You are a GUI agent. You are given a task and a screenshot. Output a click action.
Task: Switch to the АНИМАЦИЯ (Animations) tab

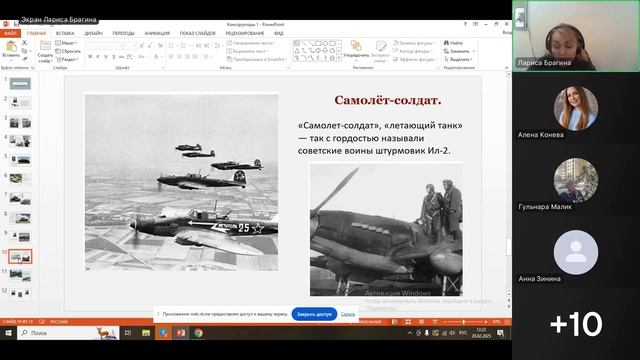tap(157, 33)
